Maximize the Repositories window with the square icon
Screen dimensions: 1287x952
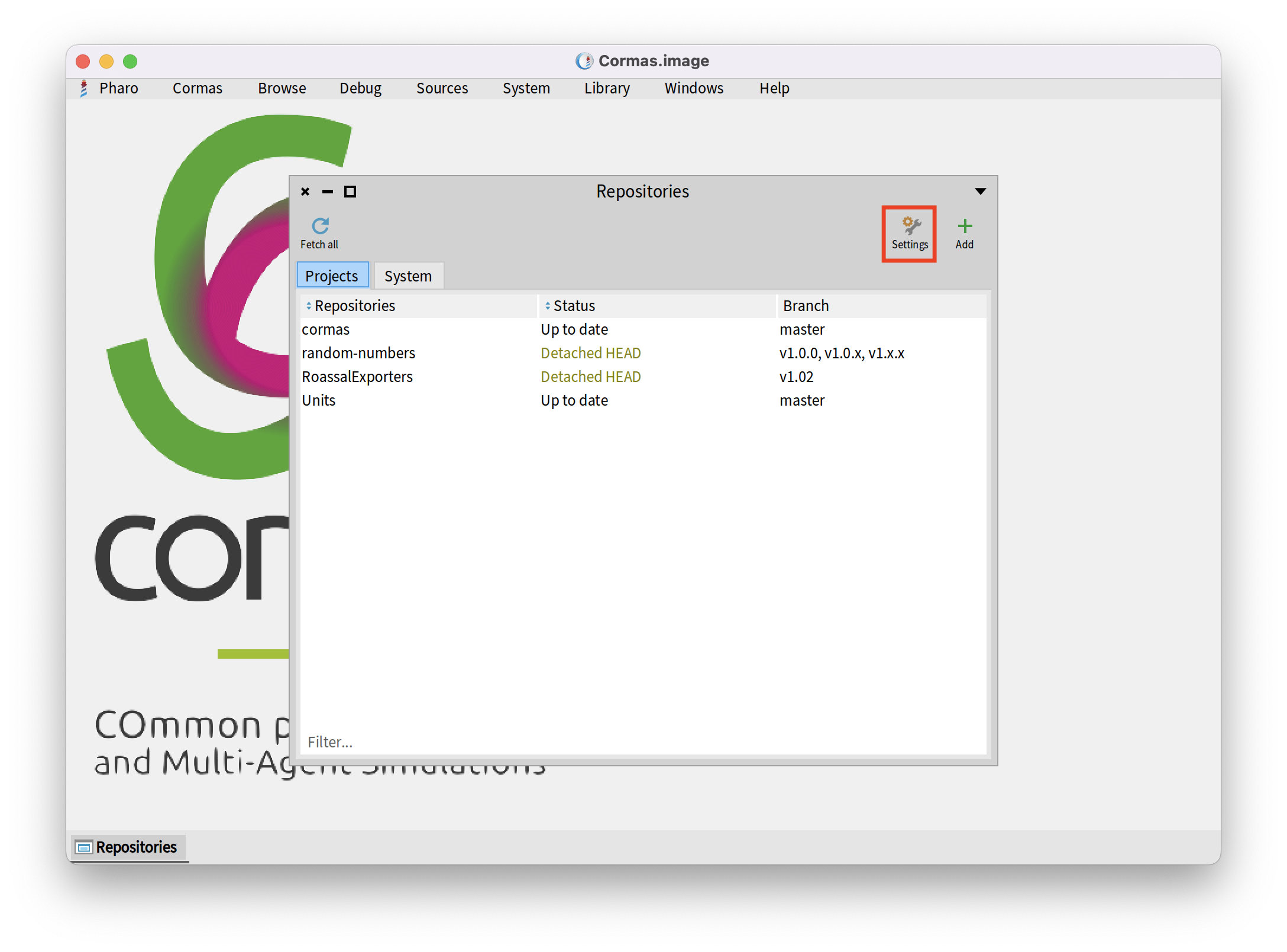pos(350,192)
